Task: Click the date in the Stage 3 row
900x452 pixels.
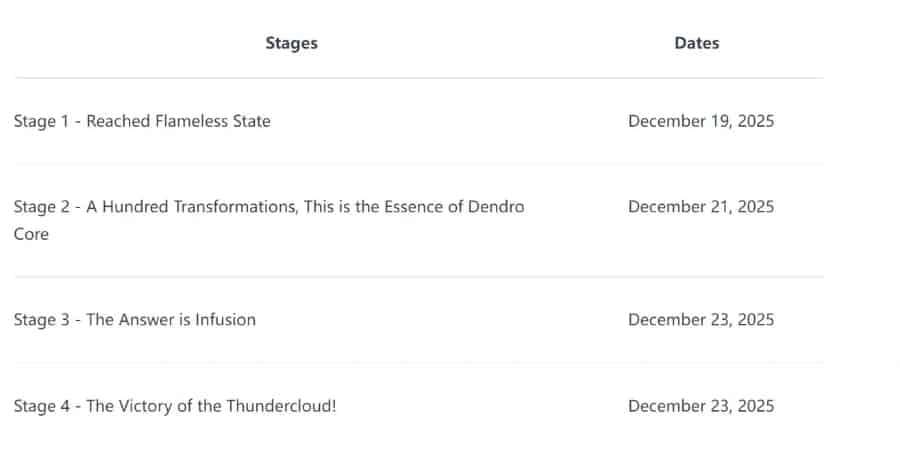Action: [x=700, y=320]
